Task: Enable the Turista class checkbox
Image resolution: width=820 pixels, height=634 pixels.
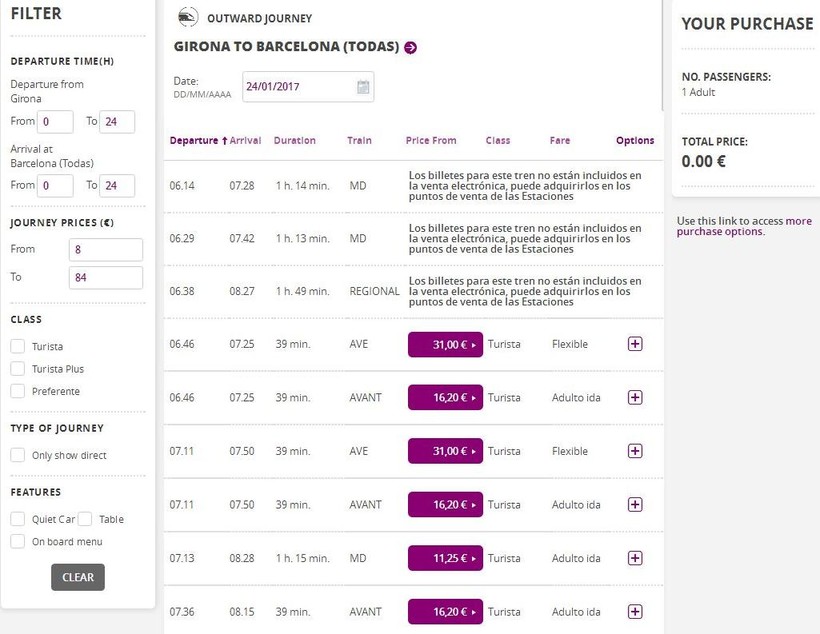Action: click(18, 346)
